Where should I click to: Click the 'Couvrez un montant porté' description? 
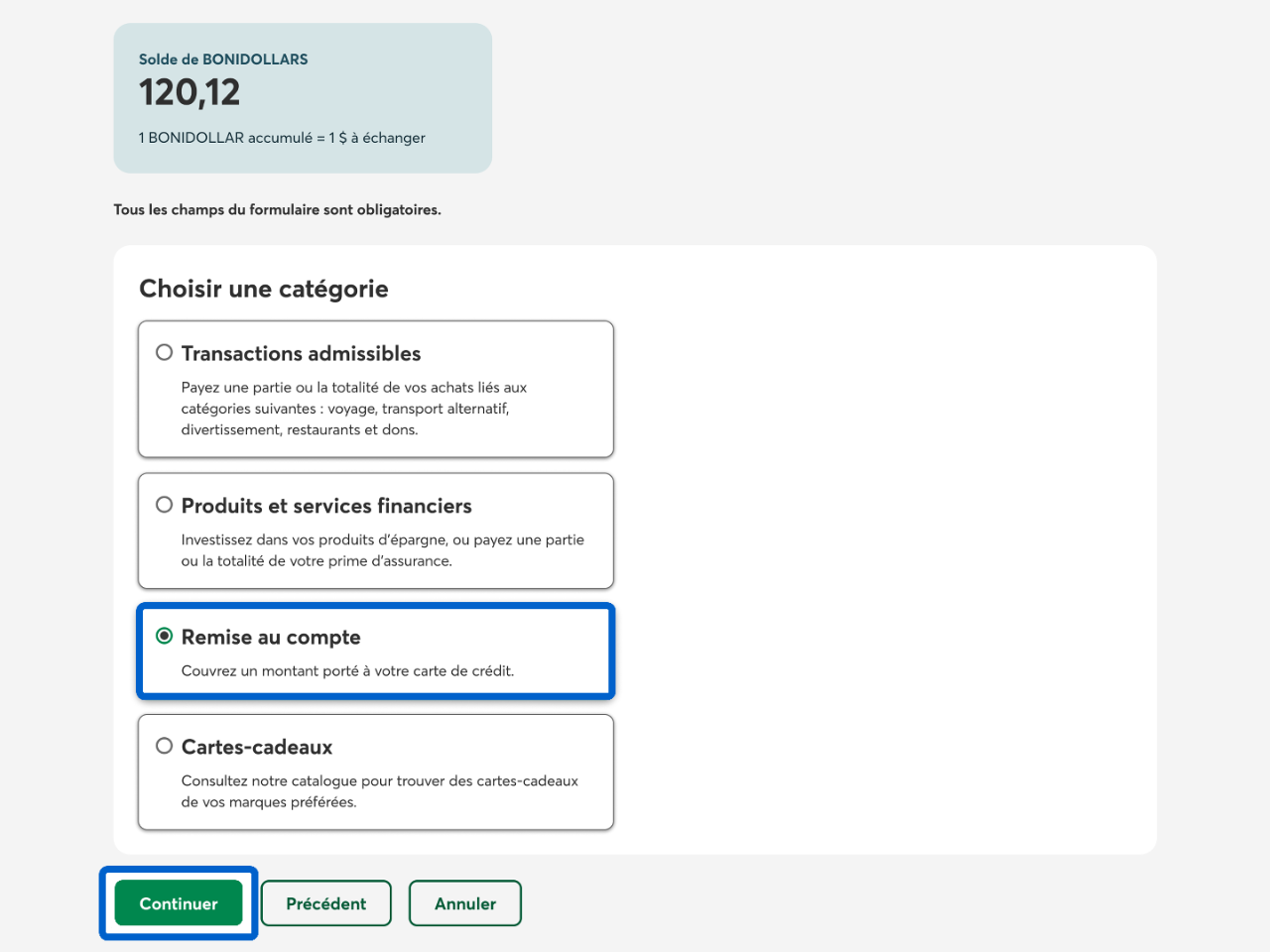point(347,670)
